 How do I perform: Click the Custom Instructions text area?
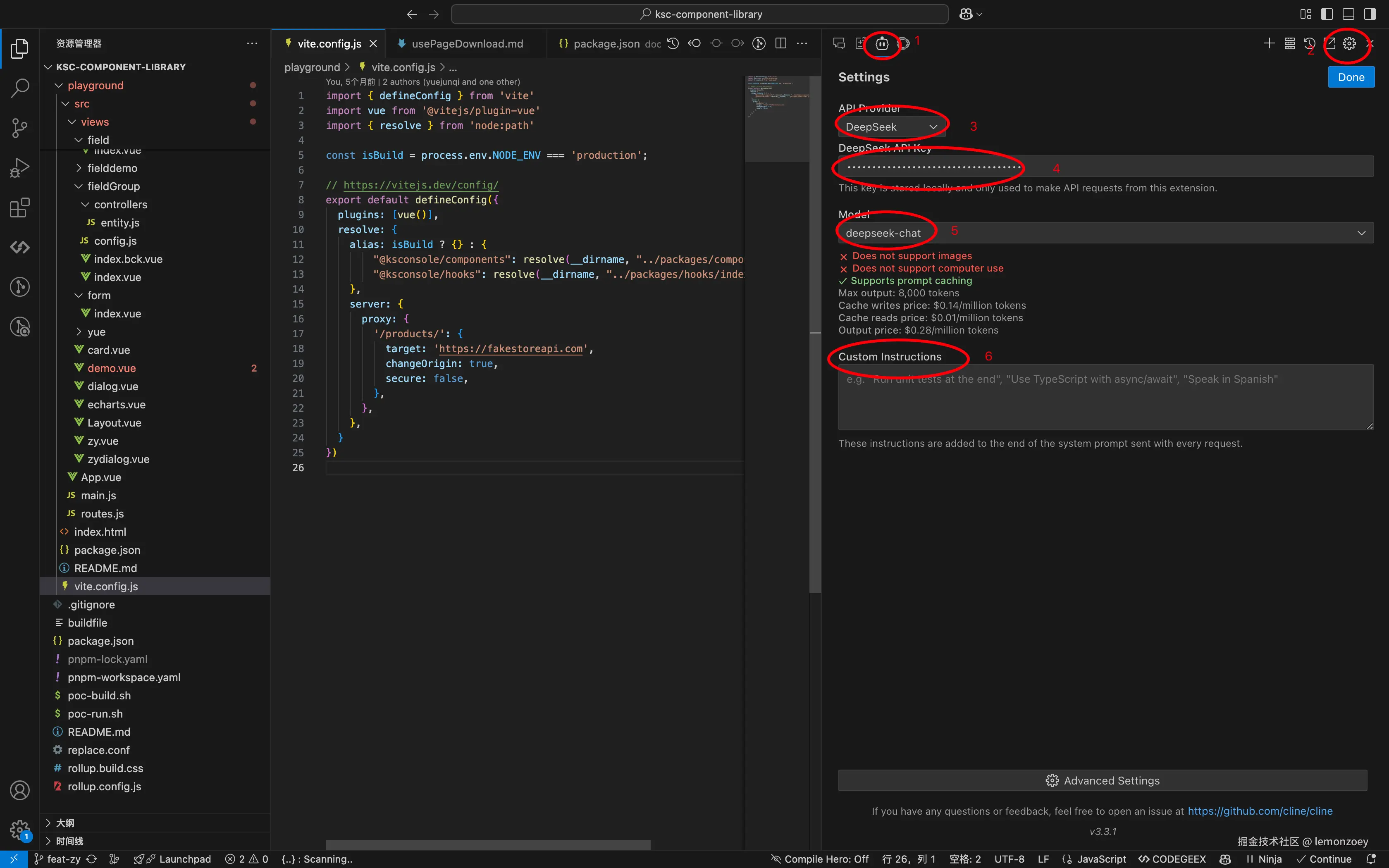[x=1105, y=397]
